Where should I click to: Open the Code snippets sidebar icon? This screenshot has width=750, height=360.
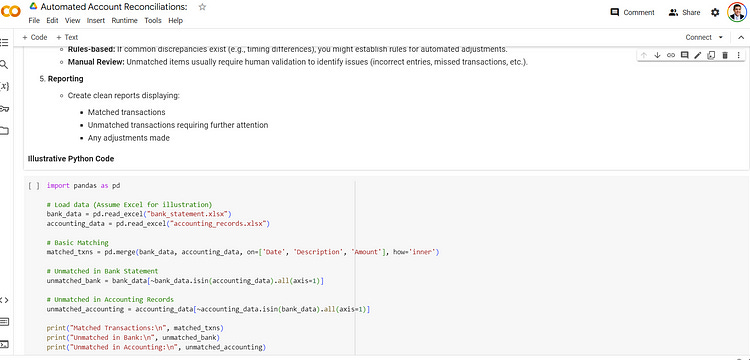click(4, 300)
